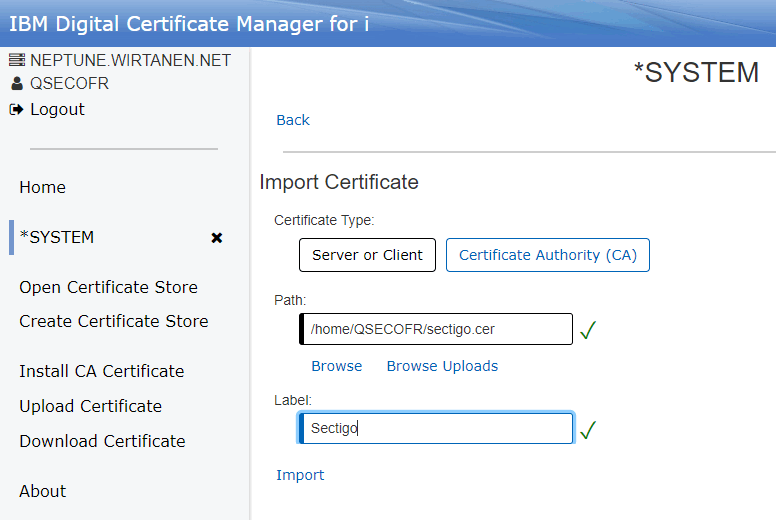Click the Path: label
This screenshot has width=776, height=520.
[x=290, y=300]
